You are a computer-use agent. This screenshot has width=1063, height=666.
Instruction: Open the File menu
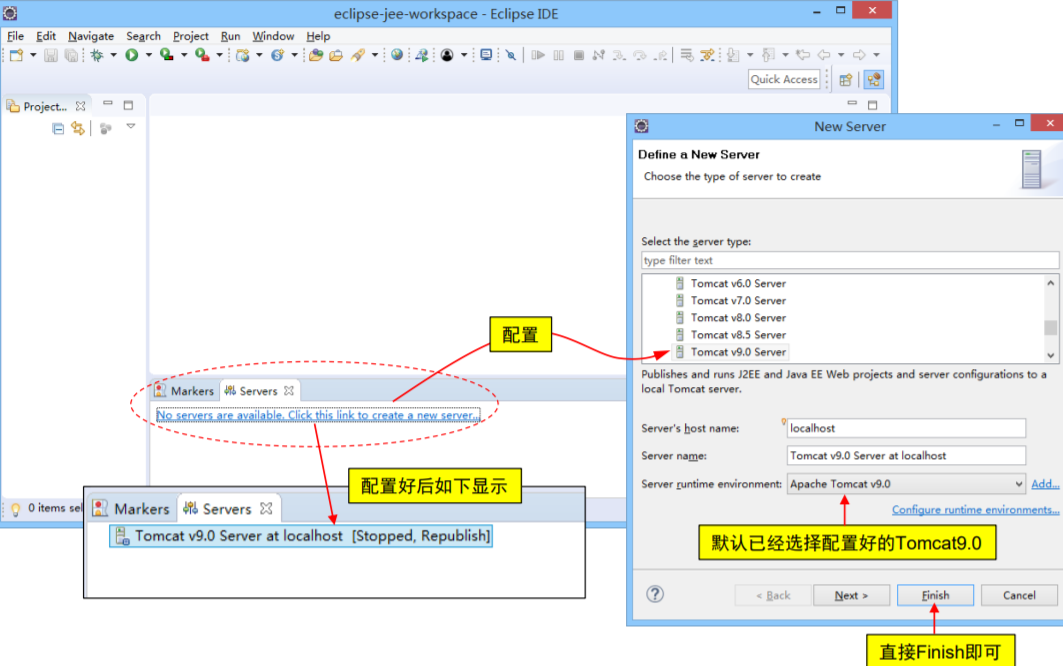point(16,36)
